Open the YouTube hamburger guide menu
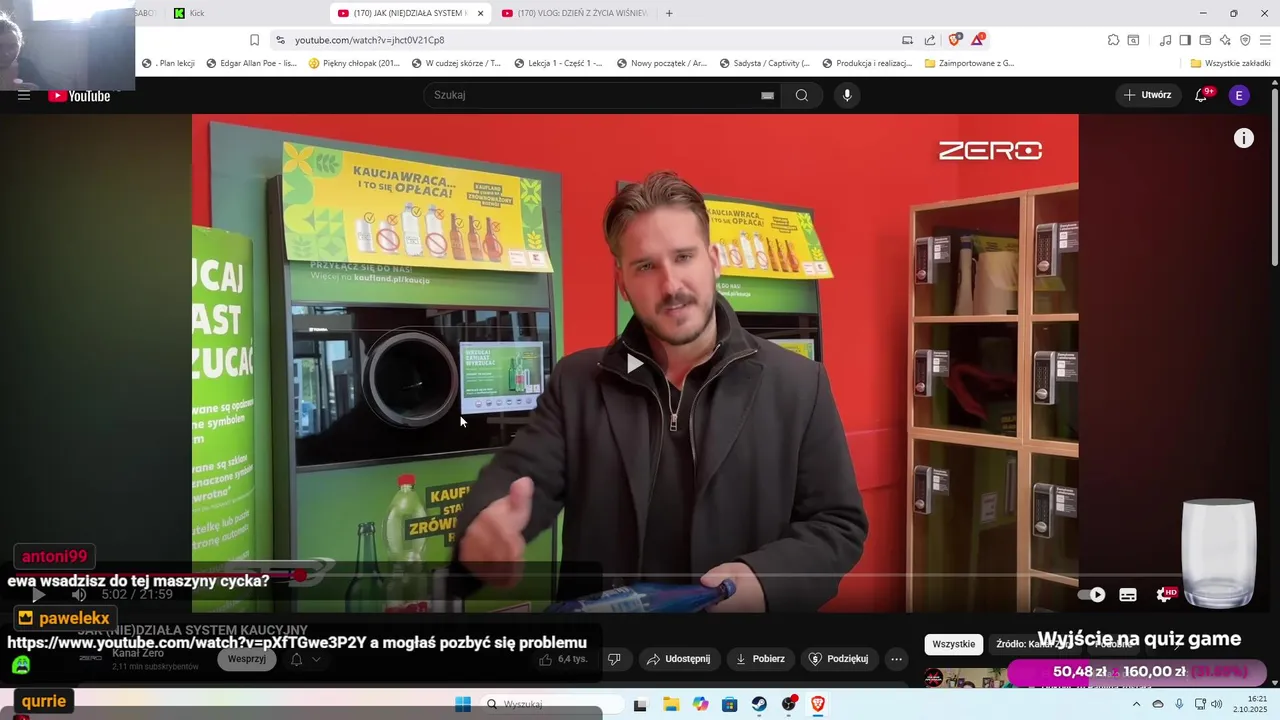The image size is (1280, 720). (24, 95)
